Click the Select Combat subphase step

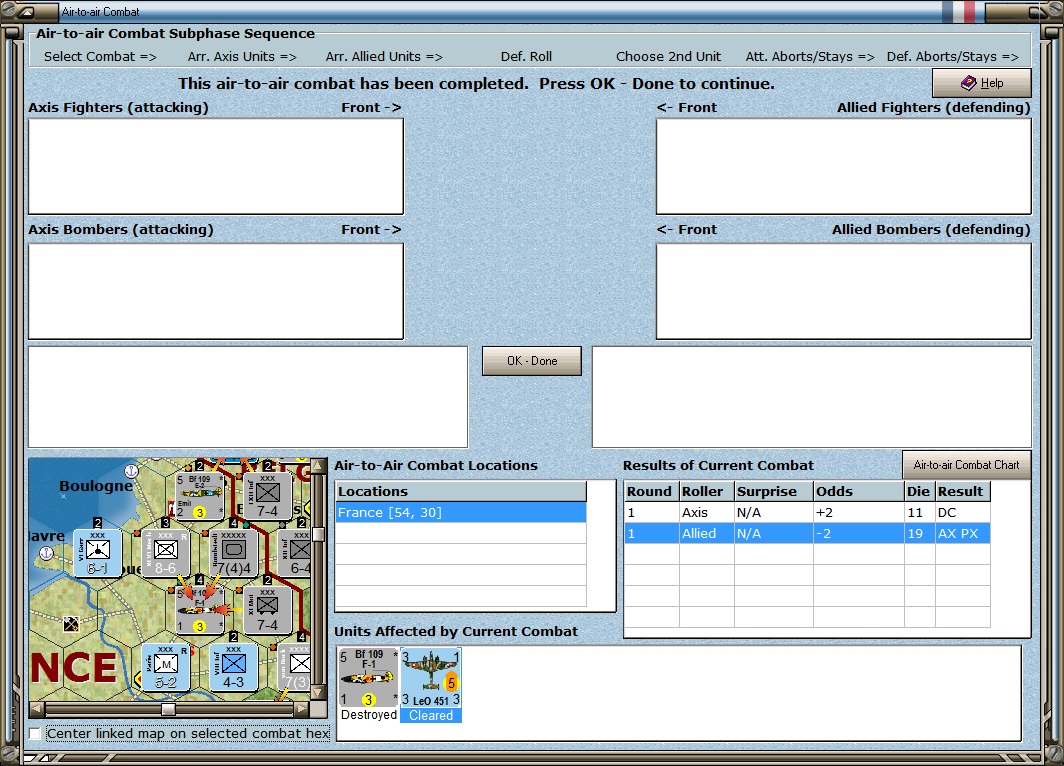point(100,57)
